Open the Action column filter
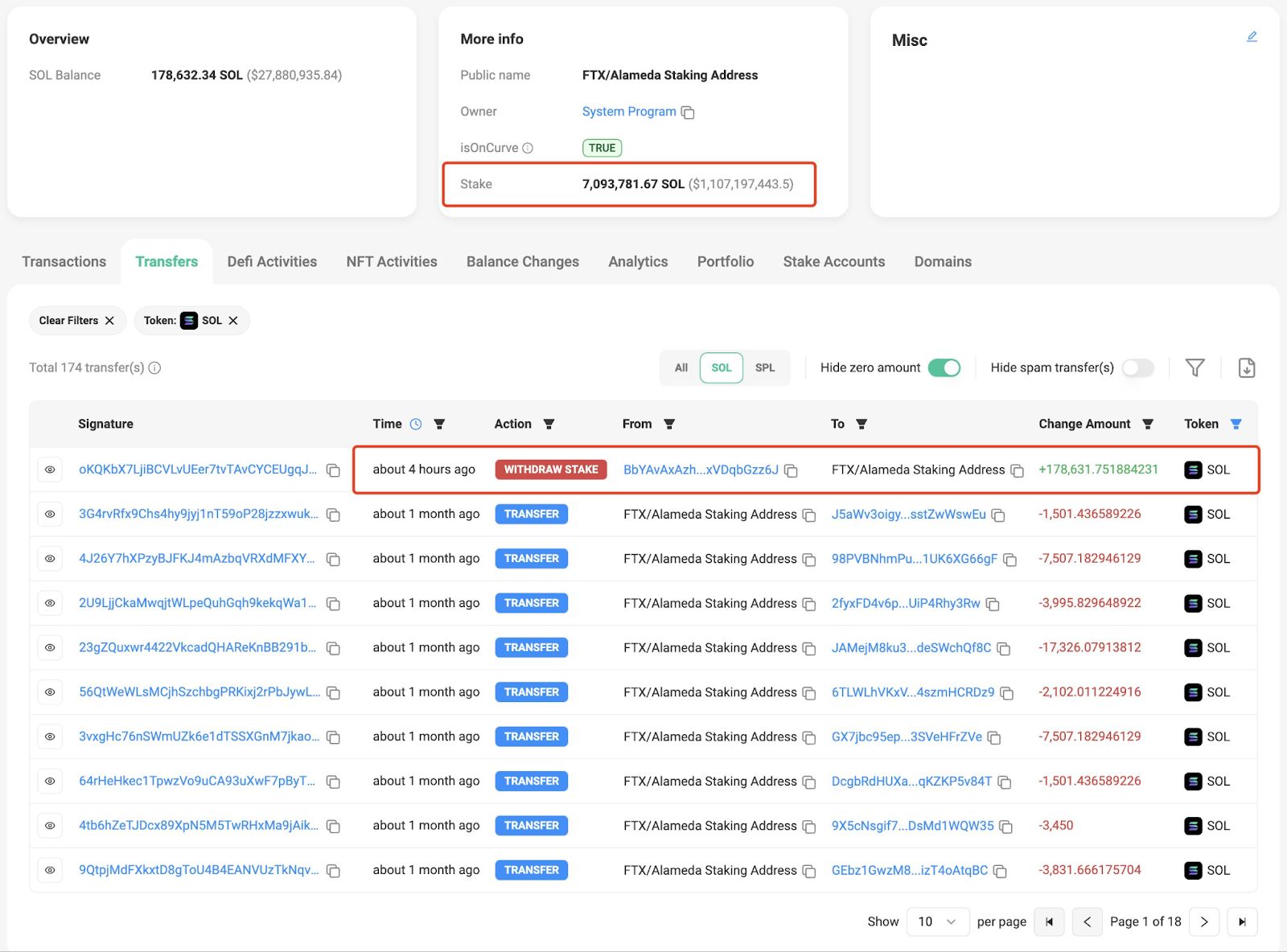This screenshot has width=1287, height=952. (x=549, y=424)
